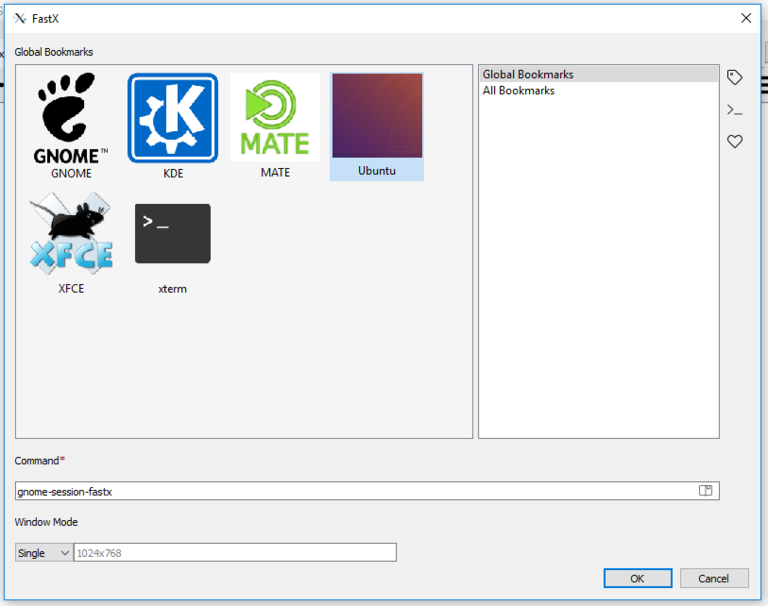
Task: Click the browse icon in Command field
Action: (705, 491)
